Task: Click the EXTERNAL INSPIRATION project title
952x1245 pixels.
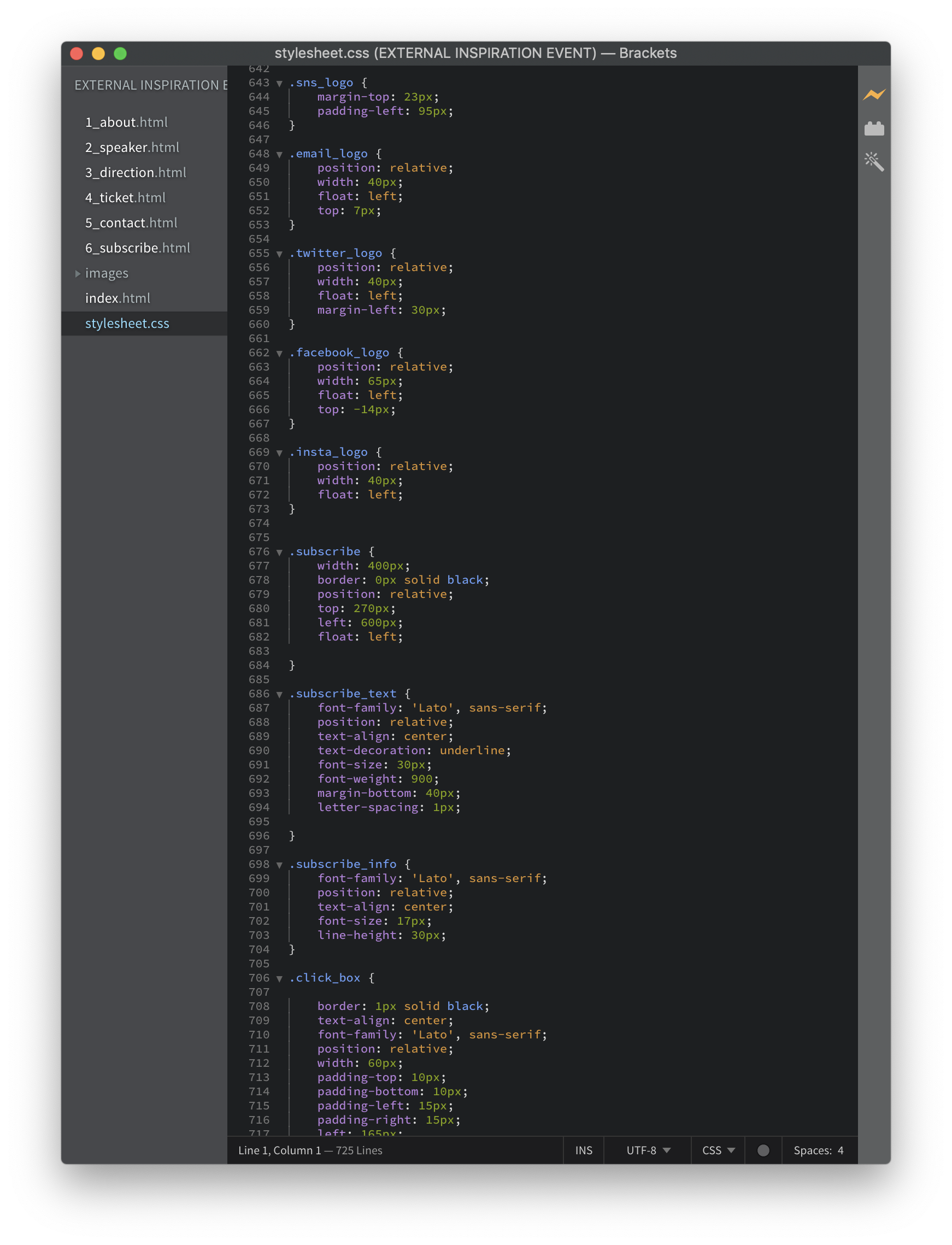Action: click(150, 85)
